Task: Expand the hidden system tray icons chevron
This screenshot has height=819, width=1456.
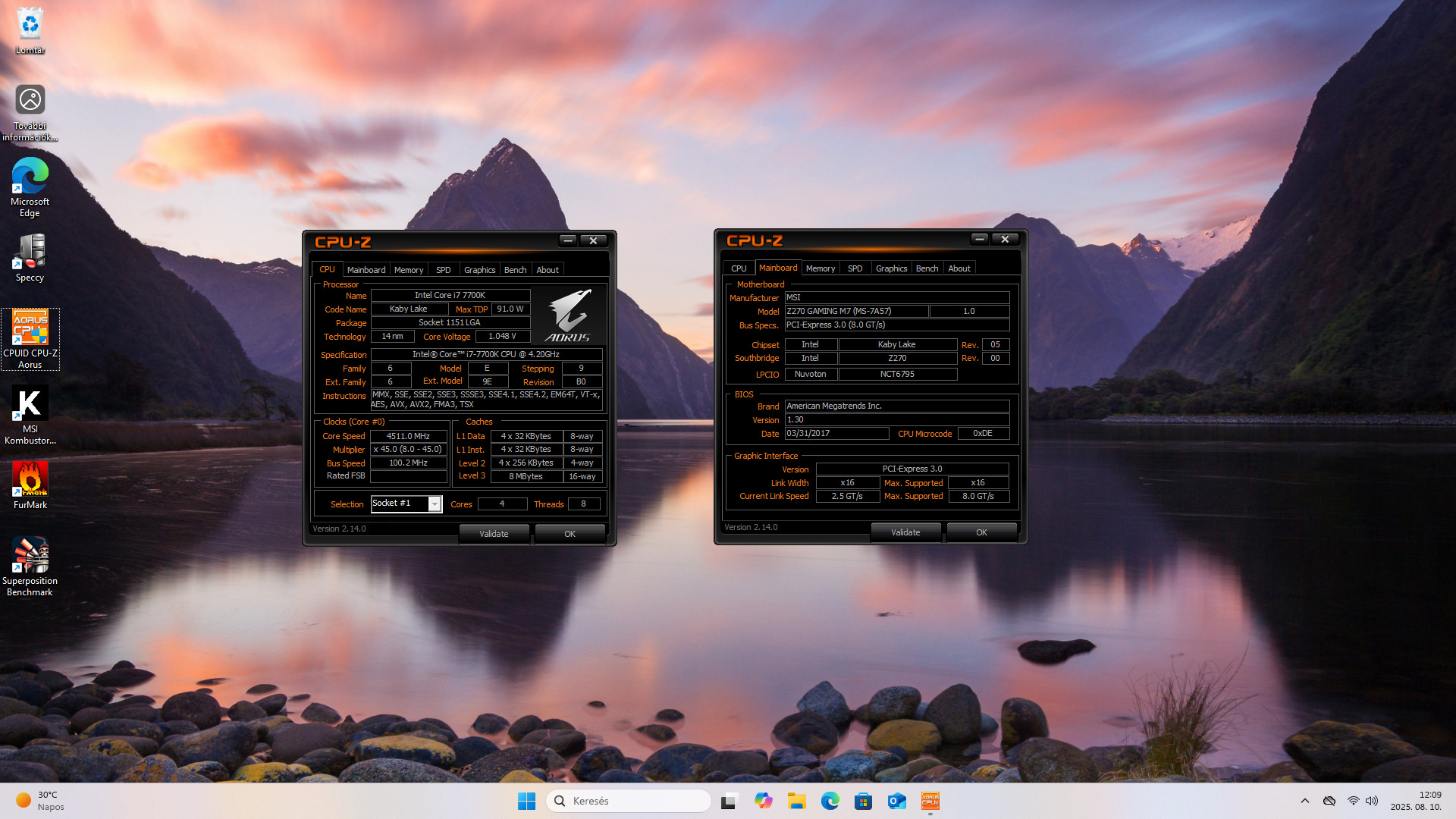Action: point(1304,801)
